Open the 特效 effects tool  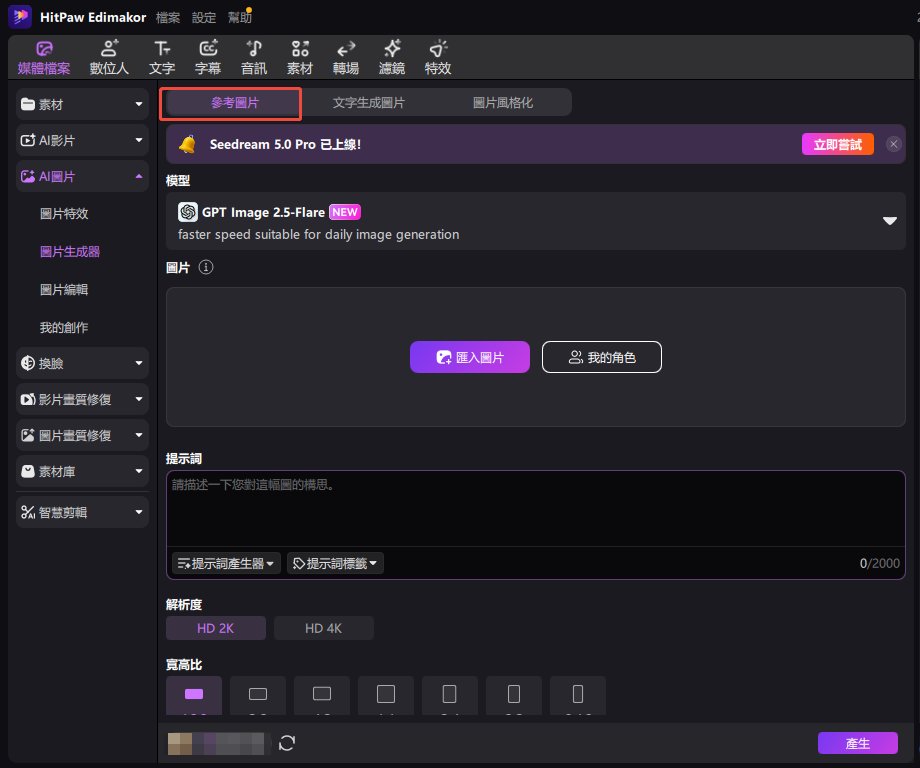(438, 58)
